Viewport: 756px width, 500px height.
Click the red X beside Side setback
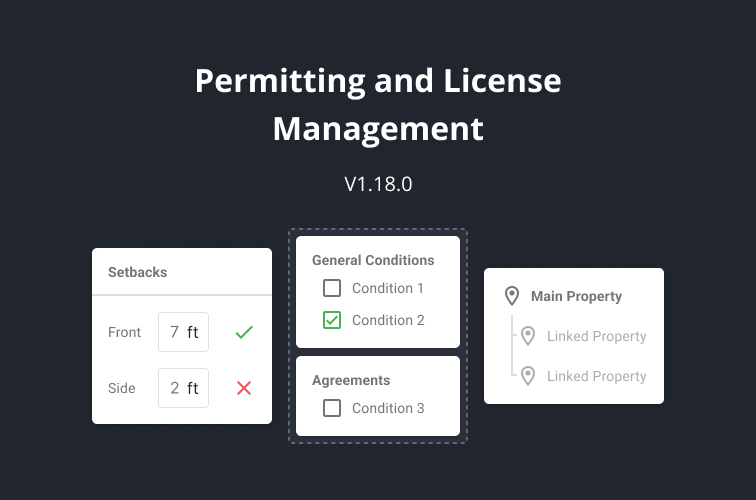point(243,388)
